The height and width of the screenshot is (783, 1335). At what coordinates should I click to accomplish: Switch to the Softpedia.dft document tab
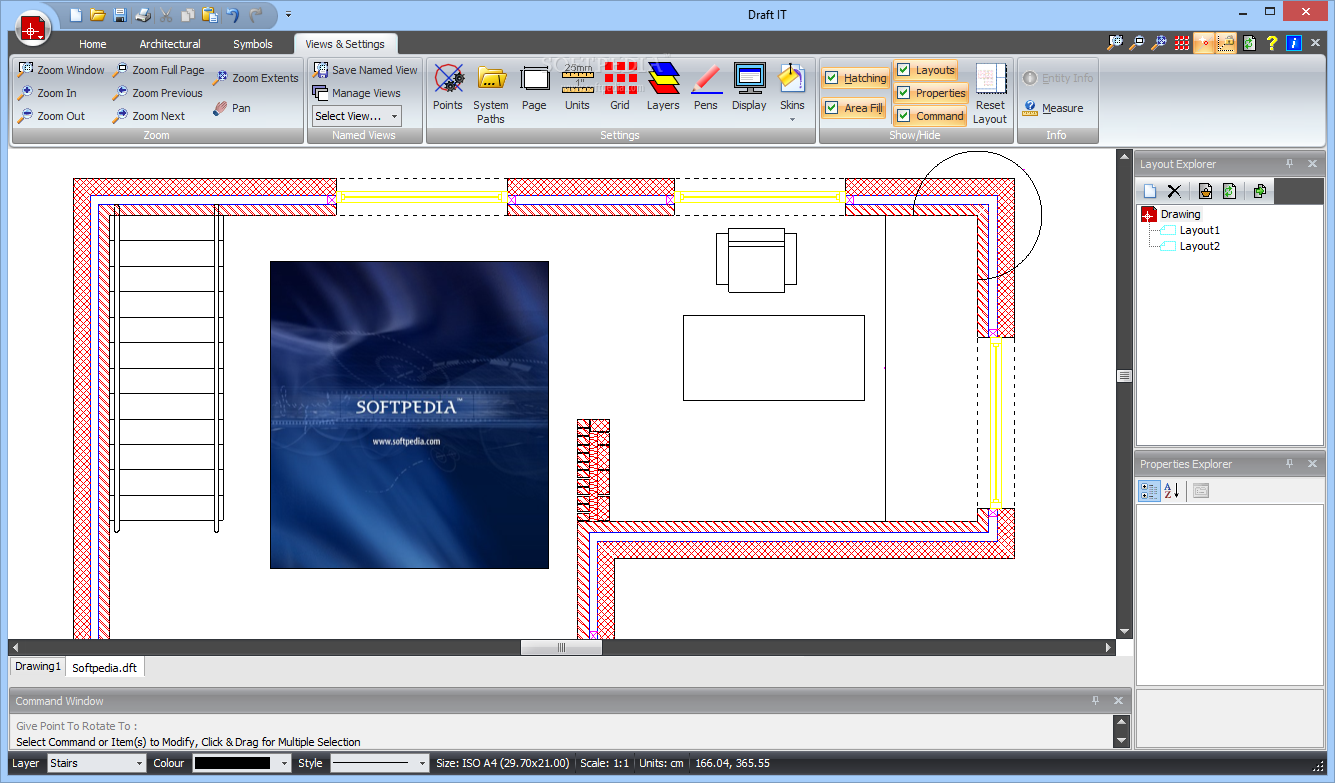tap(106, 667)
